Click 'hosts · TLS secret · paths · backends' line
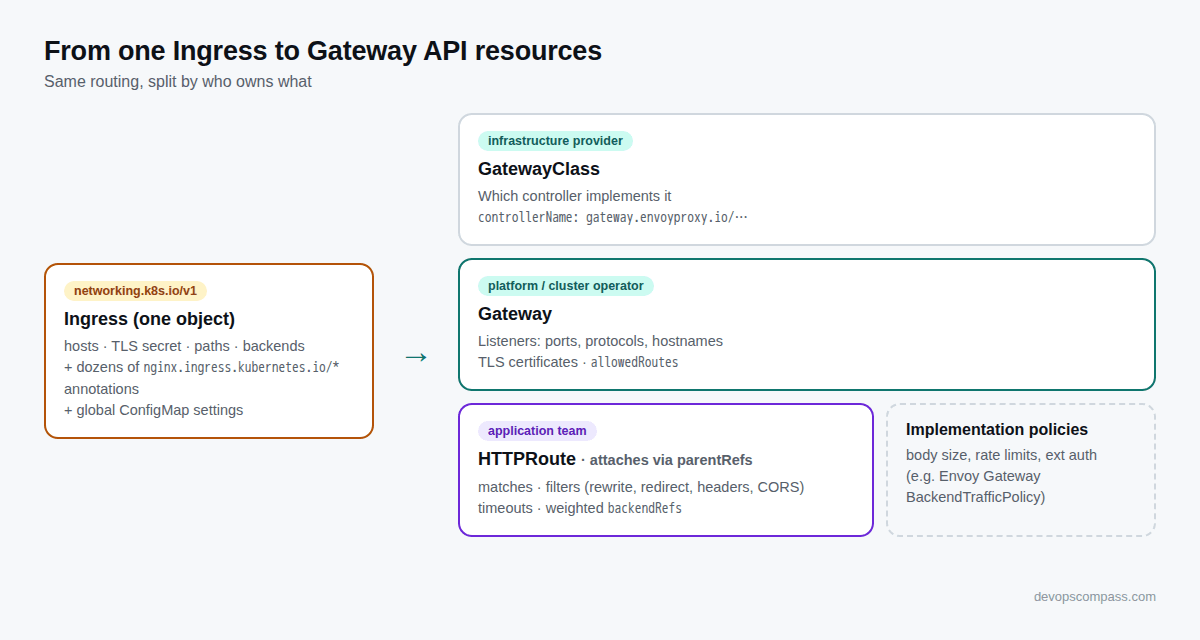Image resolution: width=1200 pixels, height=640 pixels. 184,346
